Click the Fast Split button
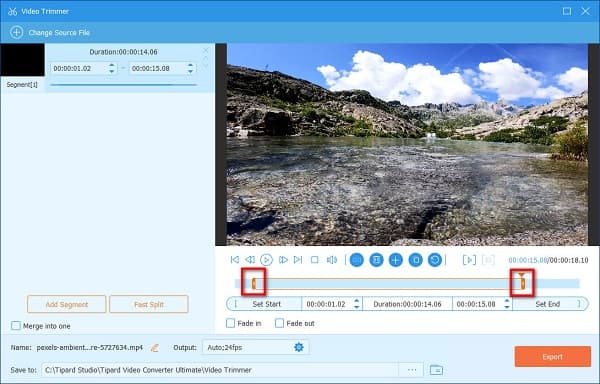This screenshot has height=384, width=600. (x=149, y=304)
